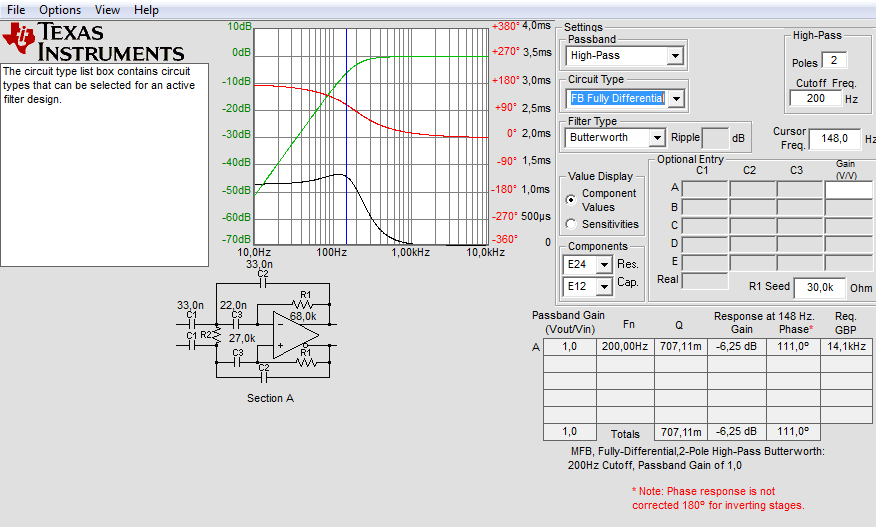This screenshot has height=527, width=876.
Task: Click the 14,1kHz Req. GBP cell
Action: point(846,346)
